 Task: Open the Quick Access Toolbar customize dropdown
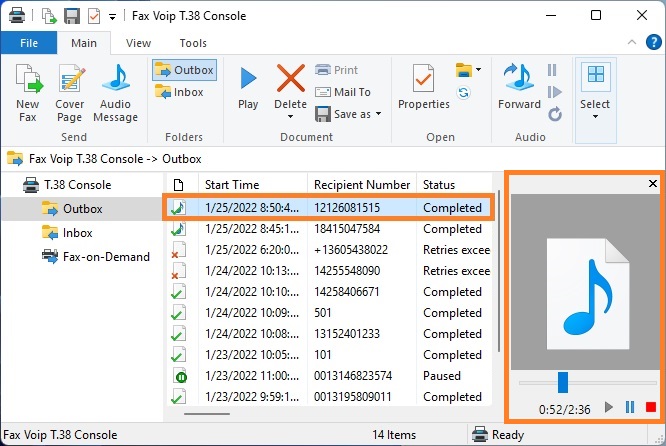click(x=113, y=17)
